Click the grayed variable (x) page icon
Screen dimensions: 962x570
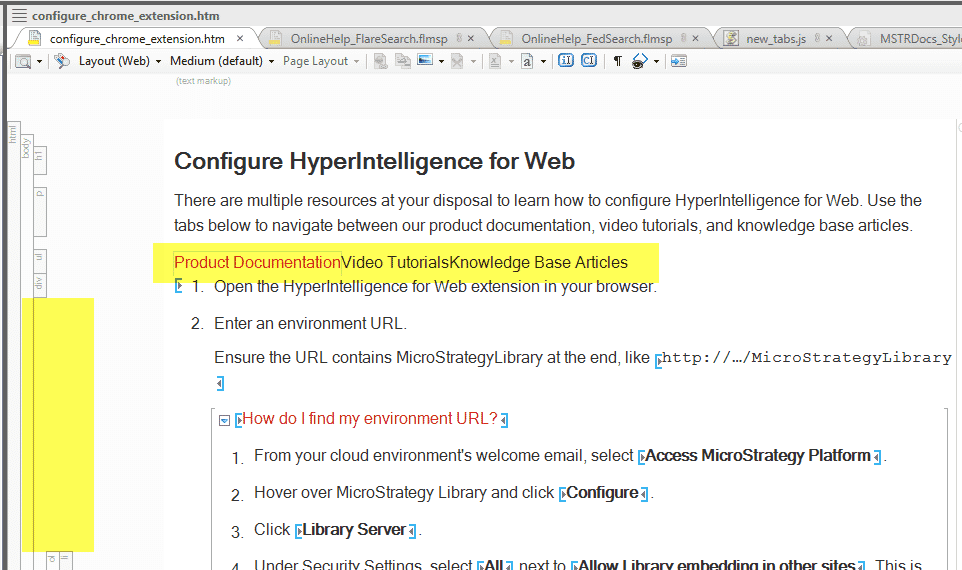pos(495,61)
